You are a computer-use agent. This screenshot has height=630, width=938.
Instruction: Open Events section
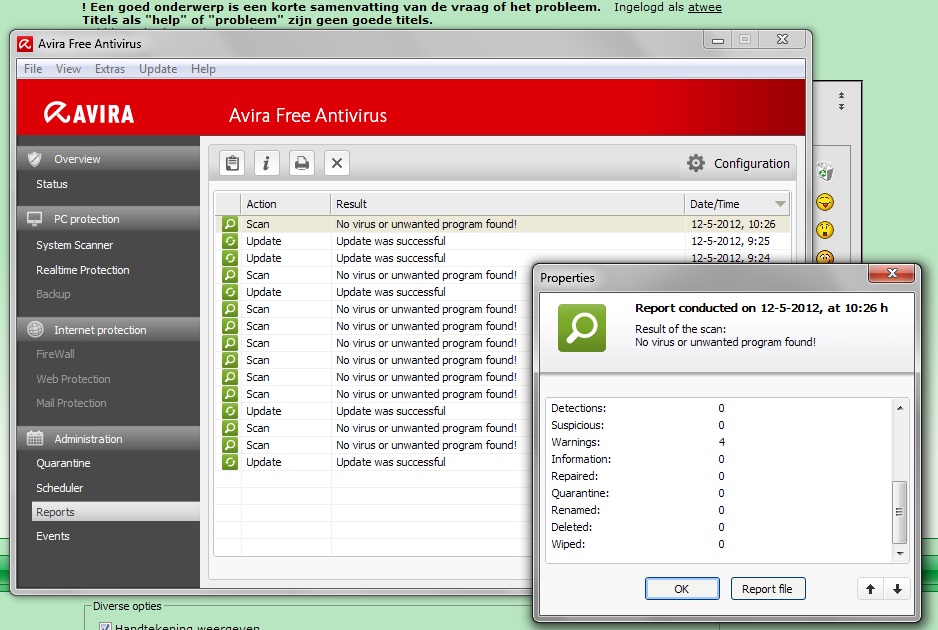click(53, 536)
